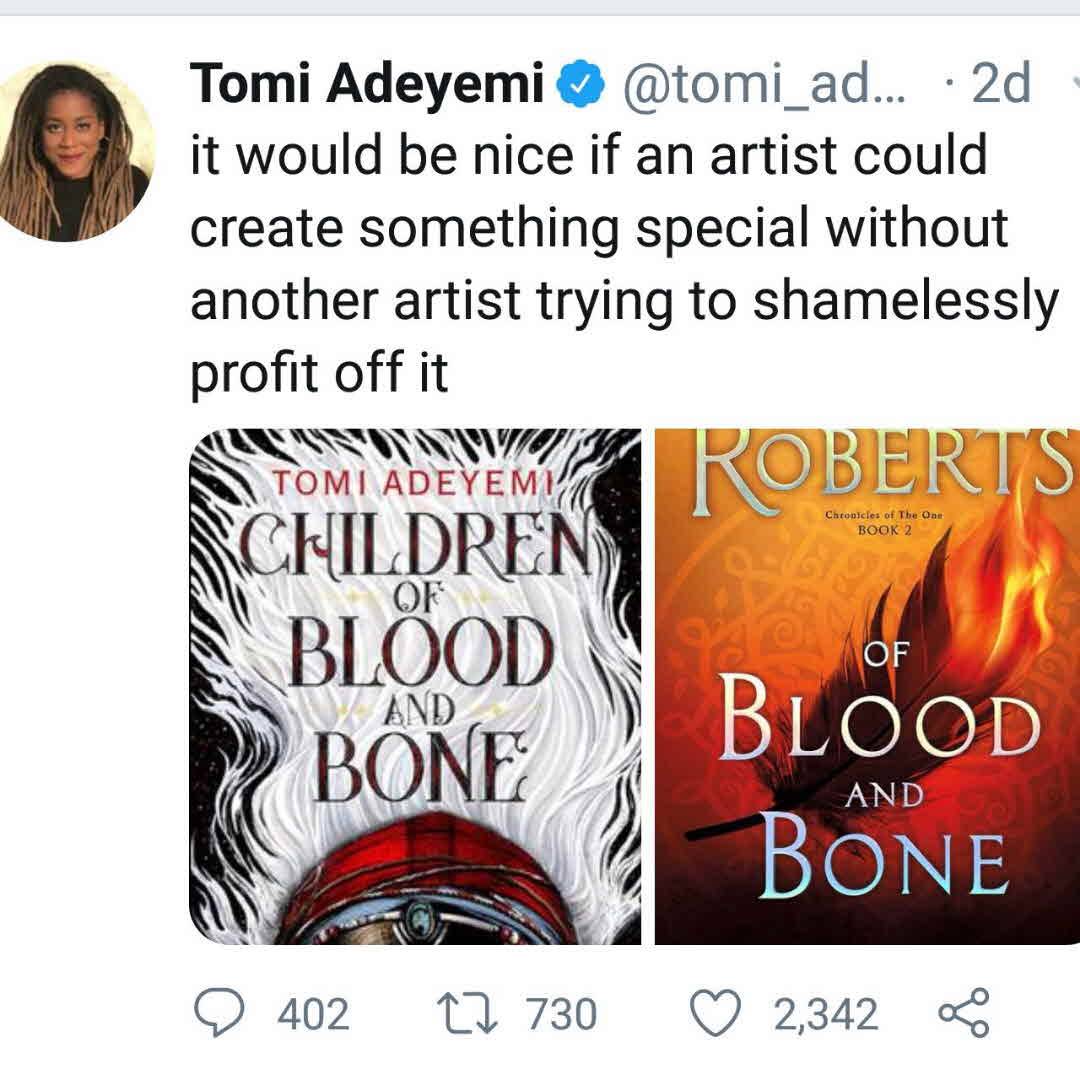Click the 2,342 likes count
The height and width of the screenshot is (1080, 1080).
[x=826, y=1014]
